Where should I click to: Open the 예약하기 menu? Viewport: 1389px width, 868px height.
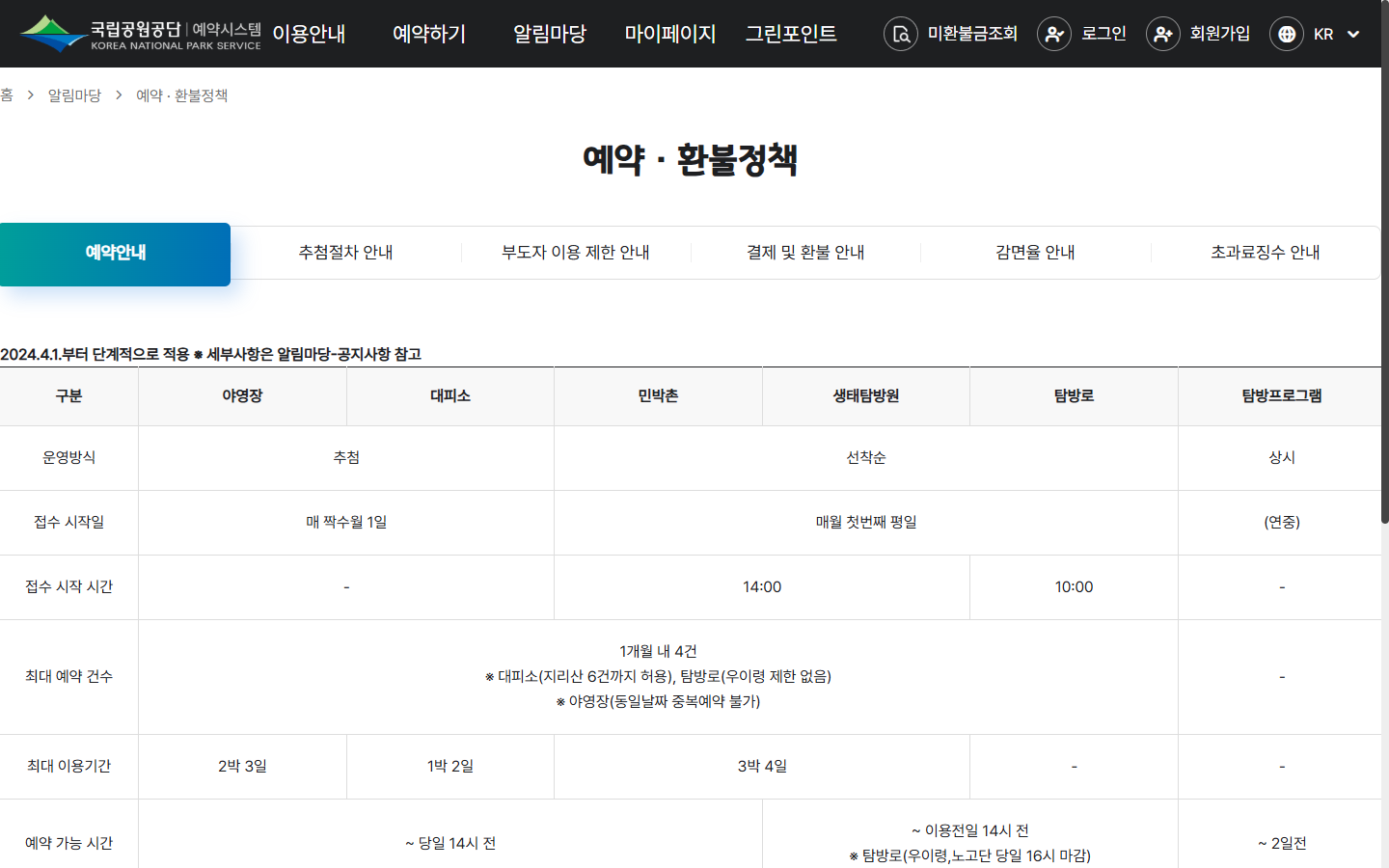pyautogui.click(x=429, y=34)
